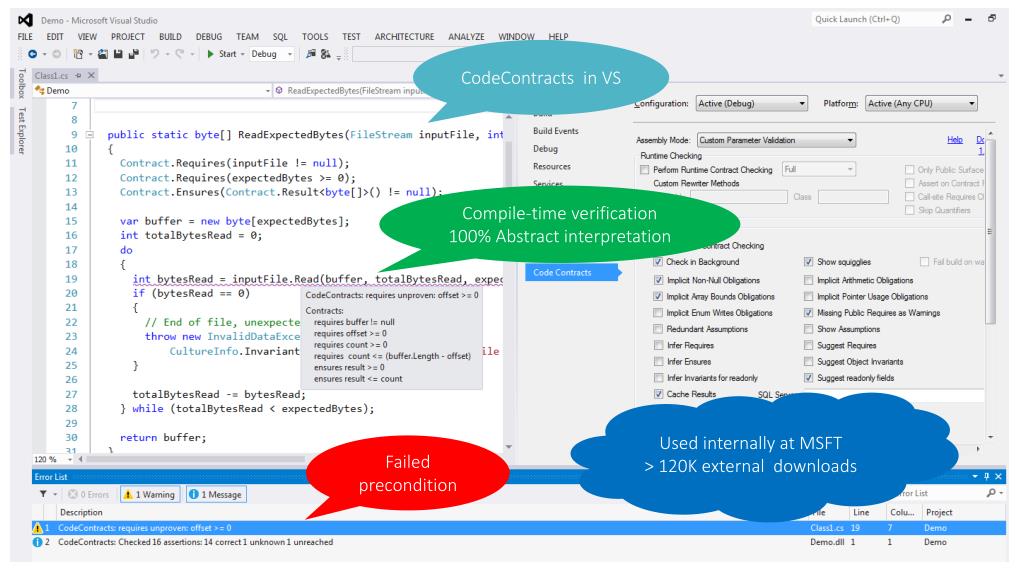Open the Help link in Code Contracts
The height and width of the screenshot is (576, 1024).
pos(955,140)
